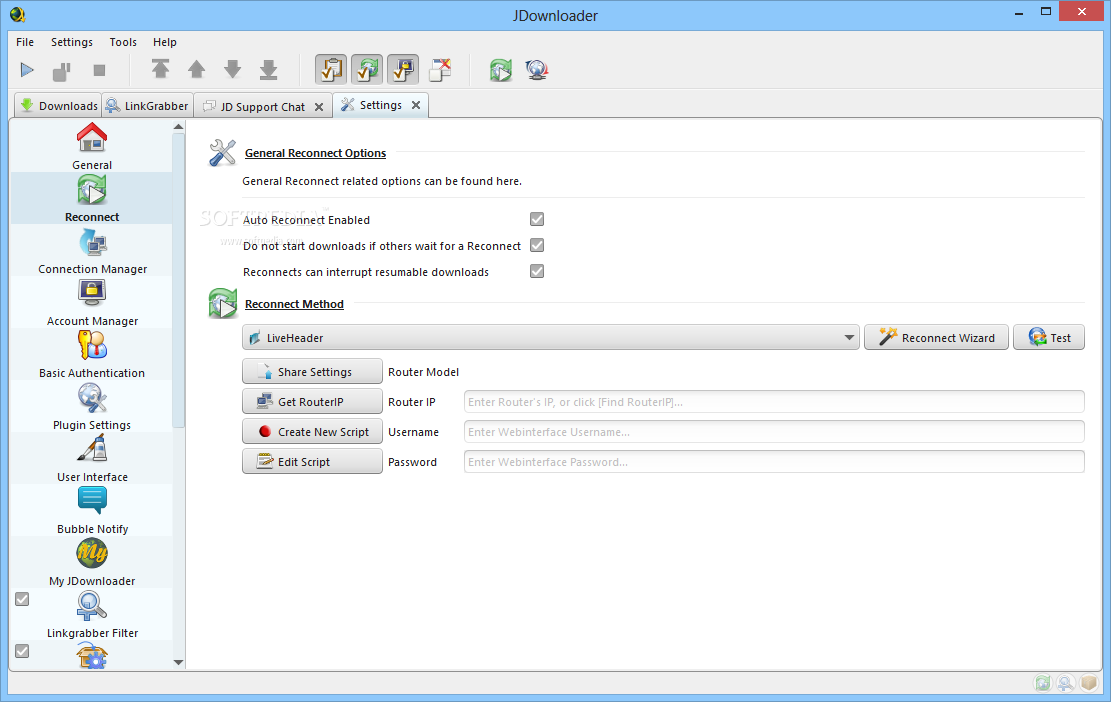Move selection up arrow icon
Viewport: 1111px width, 702px height.
click(196, 69)
